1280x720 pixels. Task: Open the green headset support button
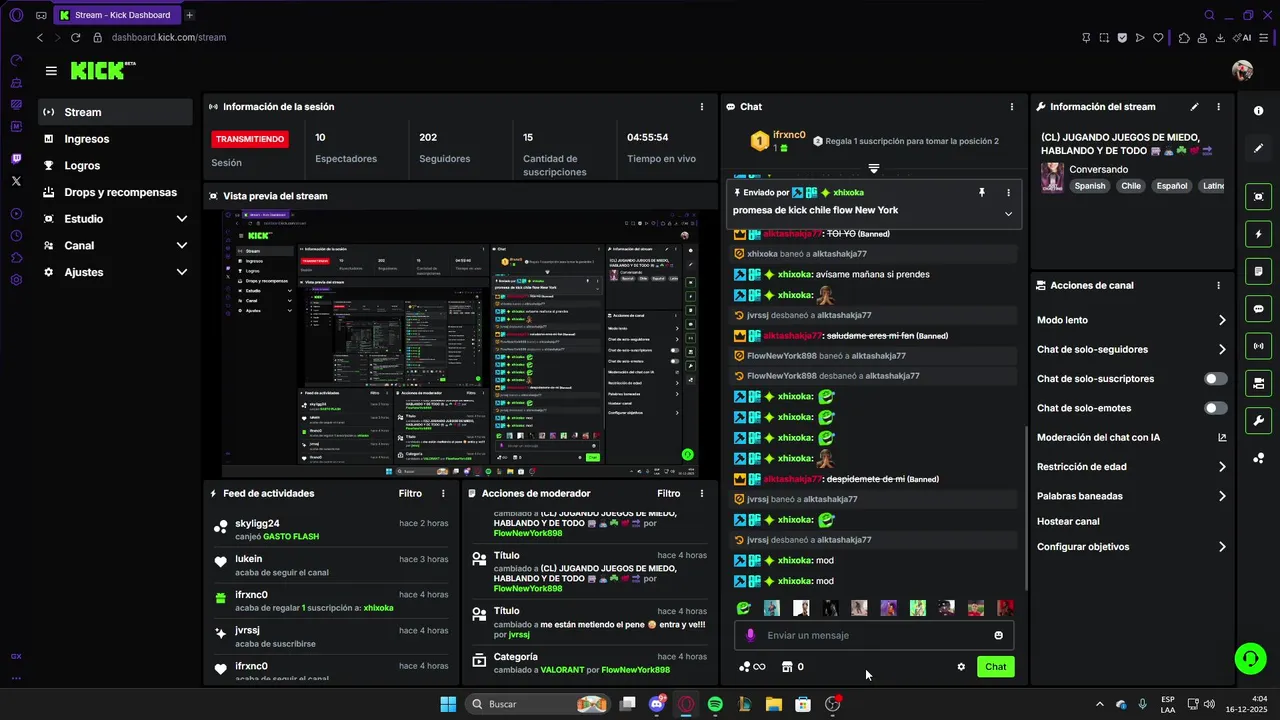(1250, 657)
